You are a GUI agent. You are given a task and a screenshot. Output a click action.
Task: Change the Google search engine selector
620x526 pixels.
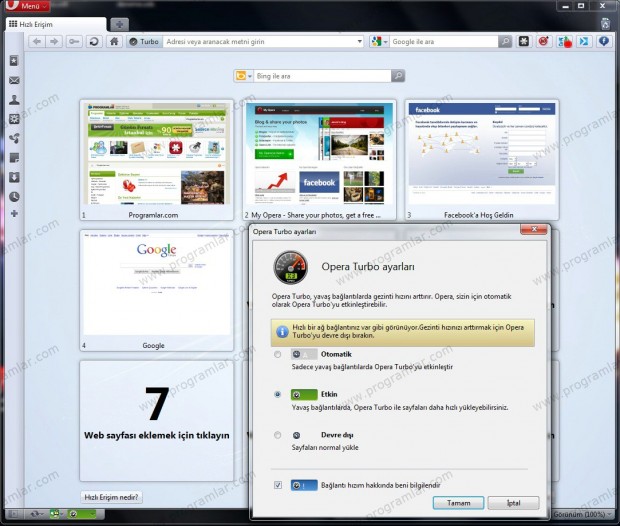click(x=379, y=42)
